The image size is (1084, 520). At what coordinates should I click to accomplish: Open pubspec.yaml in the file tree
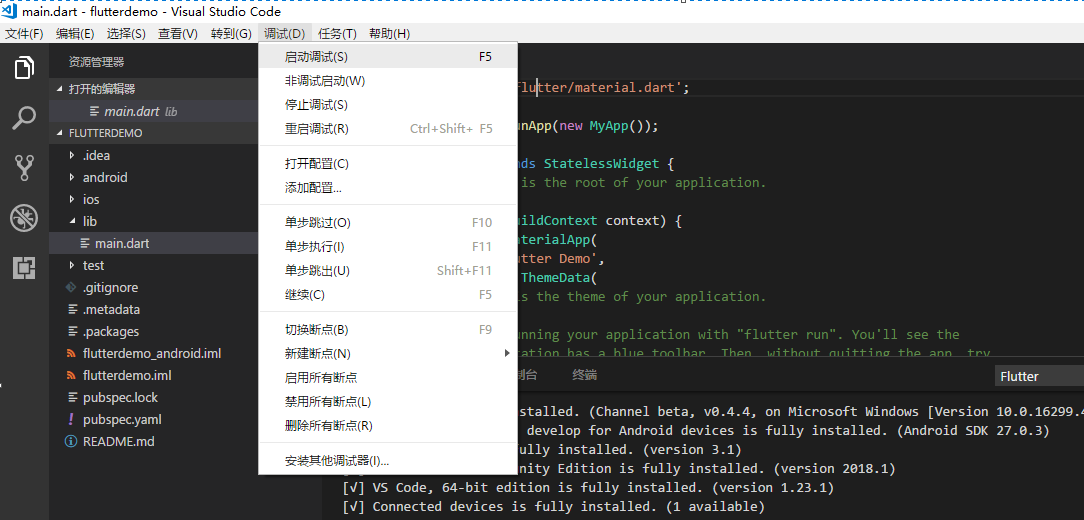click(x=153, y=420)
